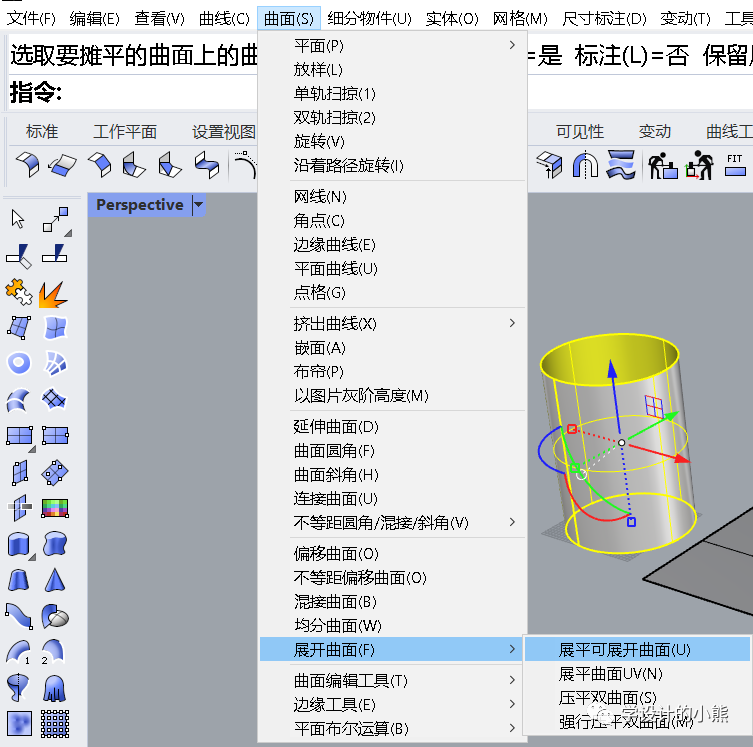Select the two-corner rectangular plane icon

pos(19,435)
